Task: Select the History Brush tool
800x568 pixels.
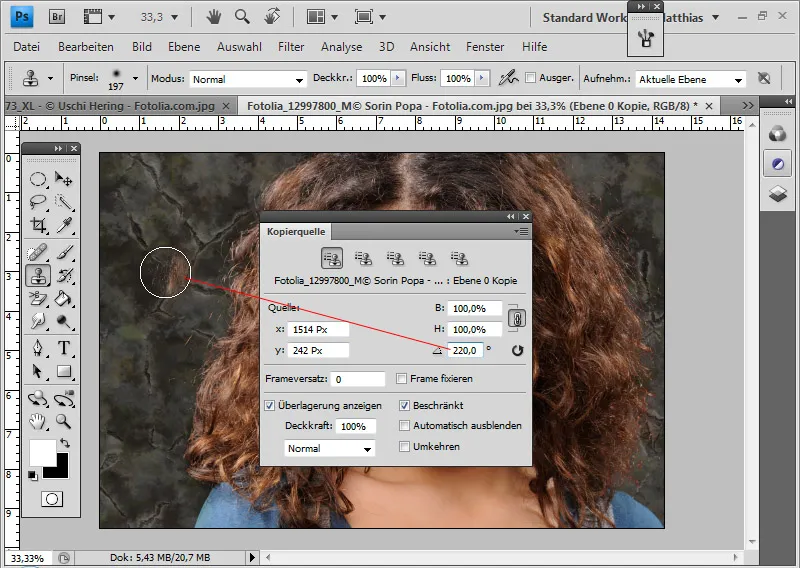Action: [x=64, y=276]
